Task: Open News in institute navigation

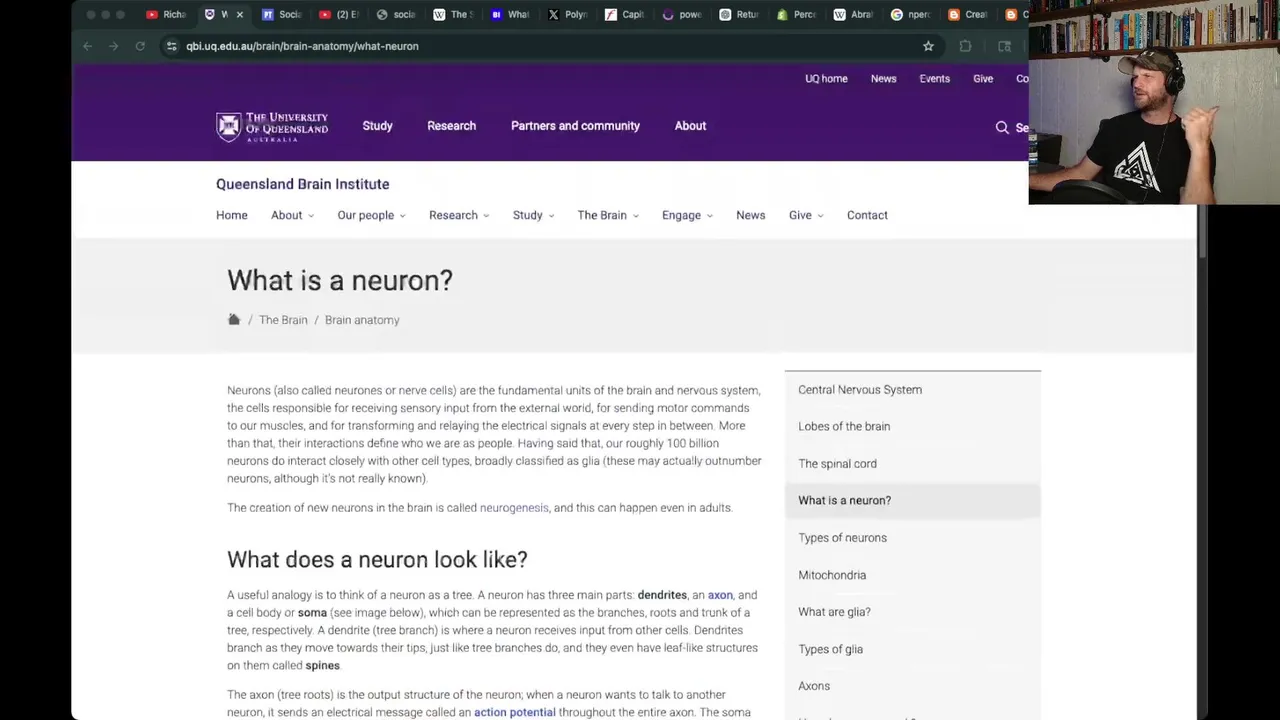Action: [751, 215]
